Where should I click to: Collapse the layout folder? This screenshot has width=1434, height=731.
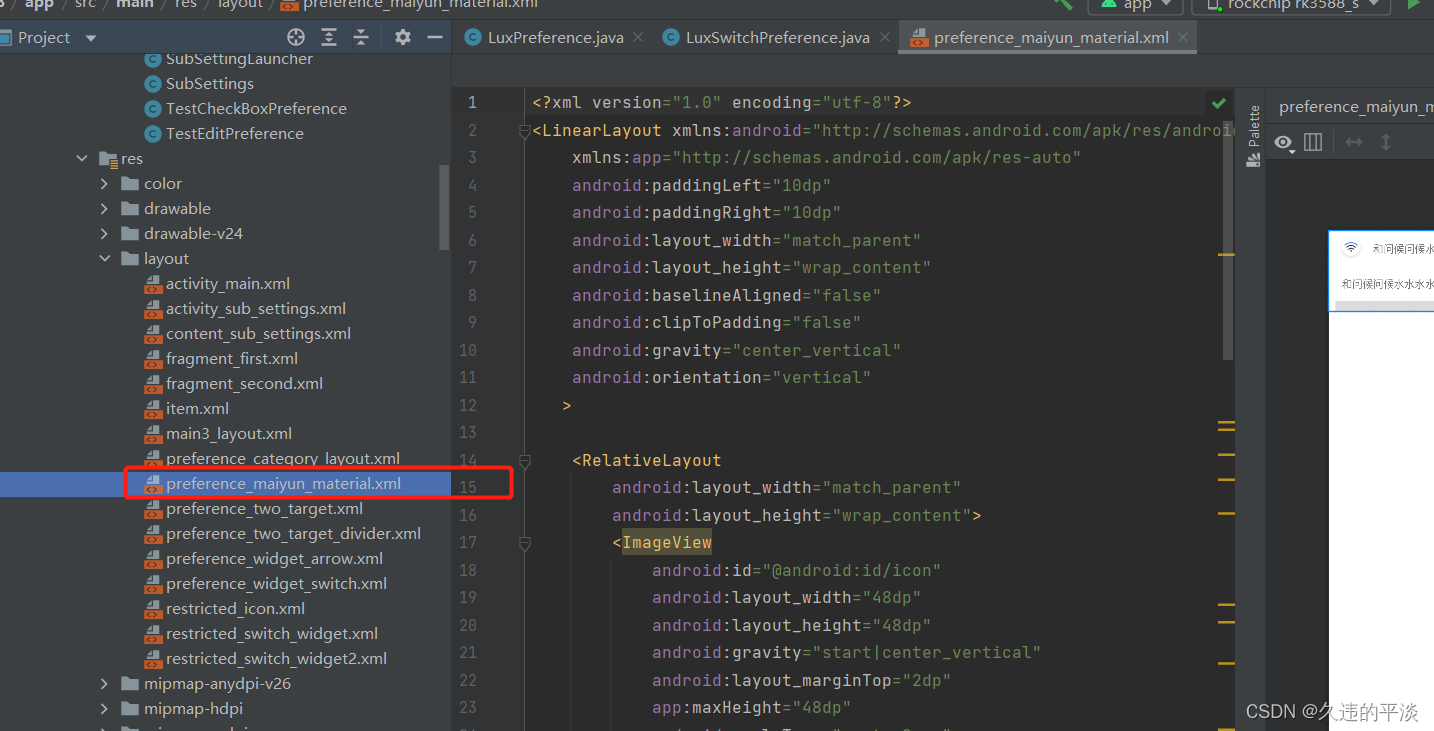pyautogui.click(x=104, y=259)
